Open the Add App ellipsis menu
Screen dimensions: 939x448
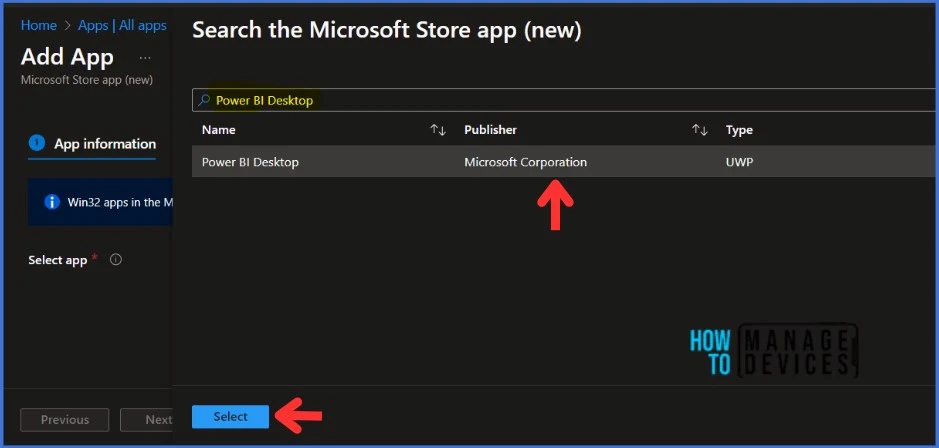tap(145, 58)
